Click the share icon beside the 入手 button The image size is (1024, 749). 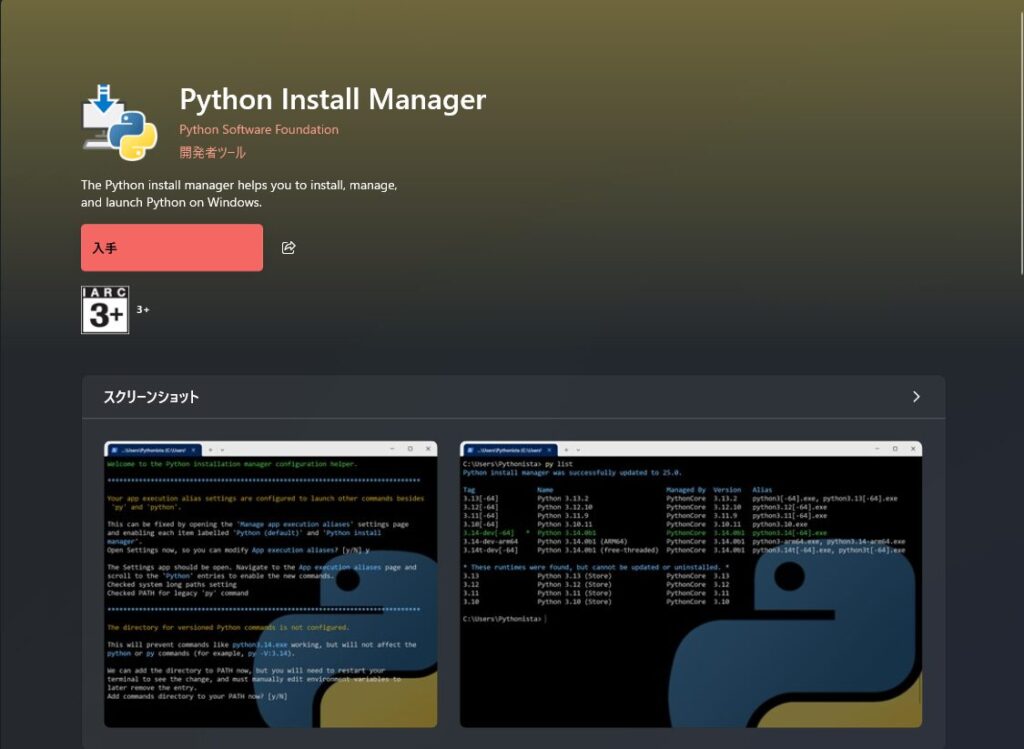(289, 247)
